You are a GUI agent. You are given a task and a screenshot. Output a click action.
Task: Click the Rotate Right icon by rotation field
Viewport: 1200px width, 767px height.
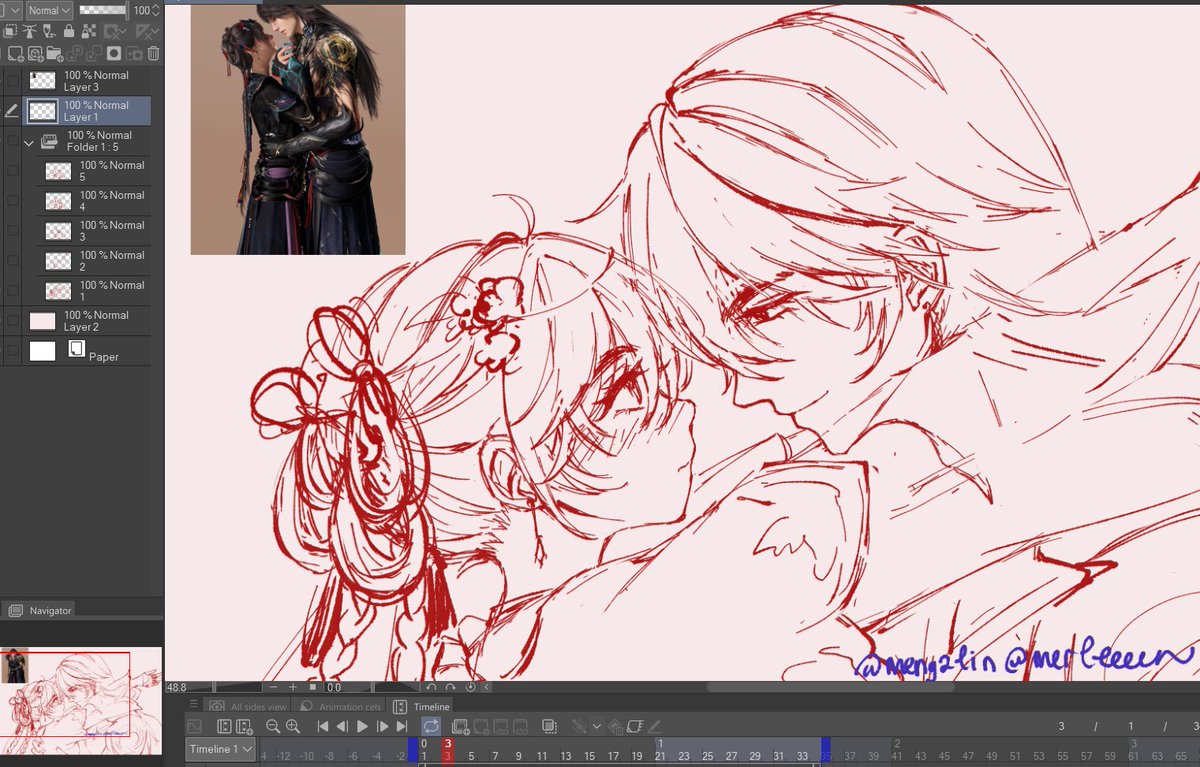[x=450, y=687]
